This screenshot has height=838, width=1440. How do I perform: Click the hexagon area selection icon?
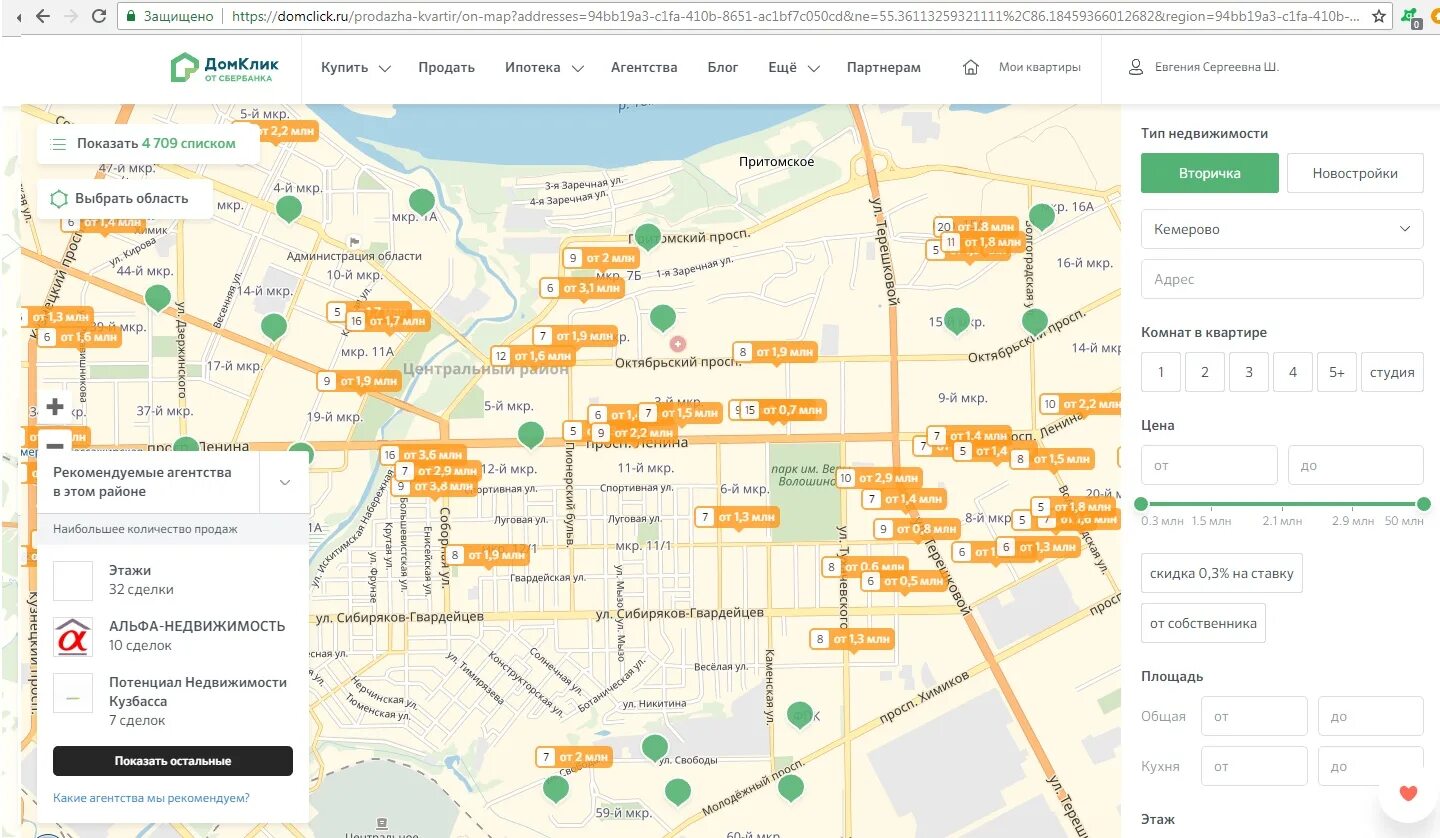click(59, 199)
